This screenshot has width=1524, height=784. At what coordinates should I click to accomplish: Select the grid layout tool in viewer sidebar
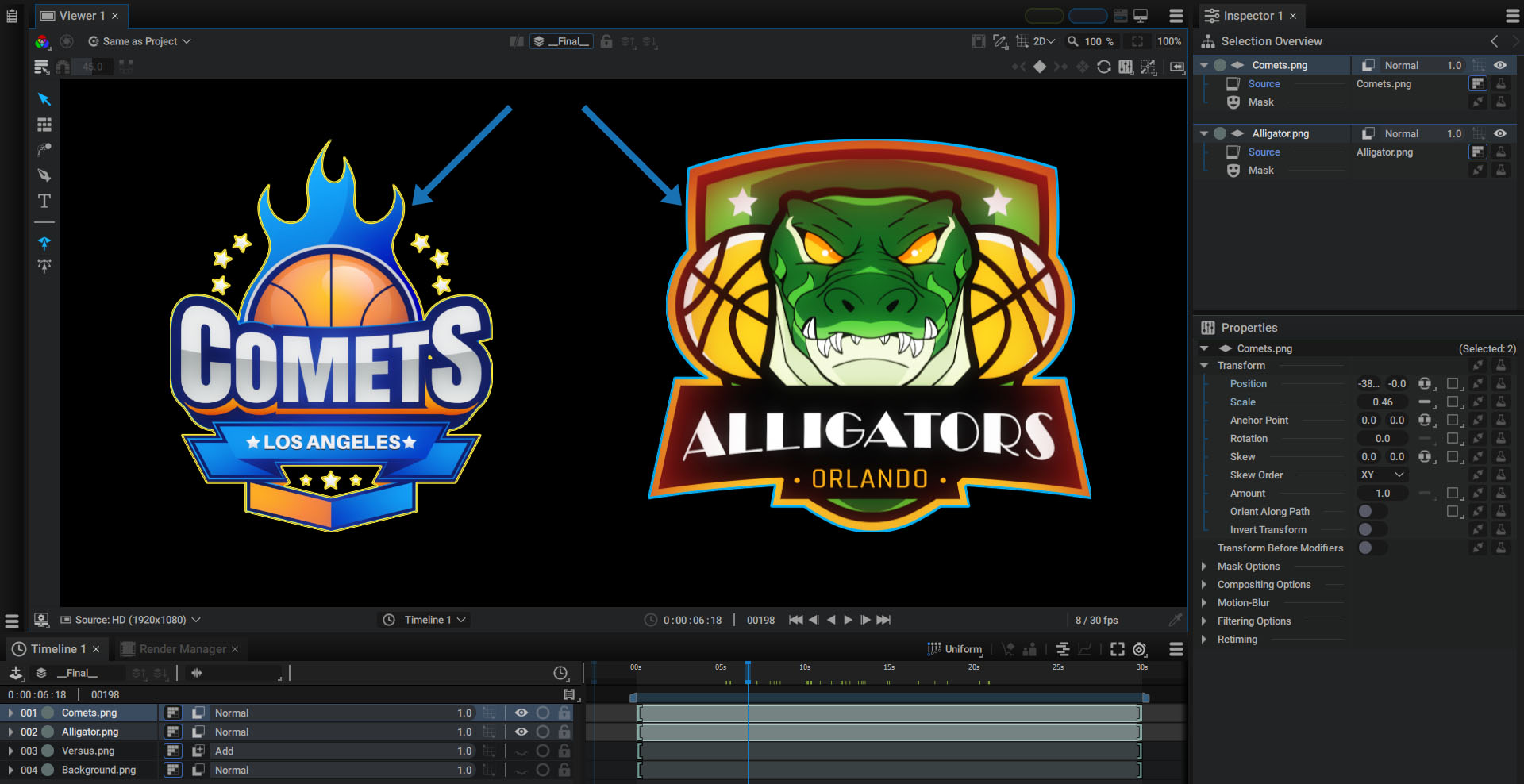point(44,125)
